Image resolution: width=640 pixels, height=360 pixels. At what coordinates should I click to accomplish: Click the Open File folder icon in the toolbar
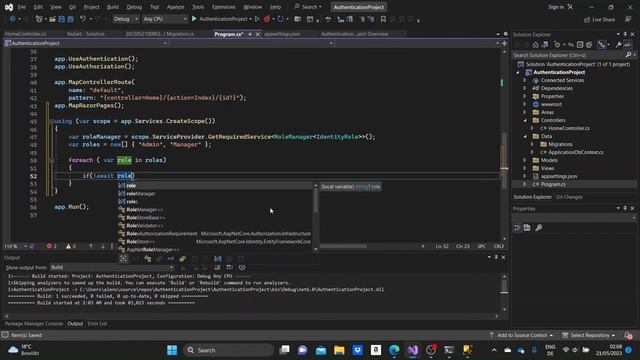52,19
